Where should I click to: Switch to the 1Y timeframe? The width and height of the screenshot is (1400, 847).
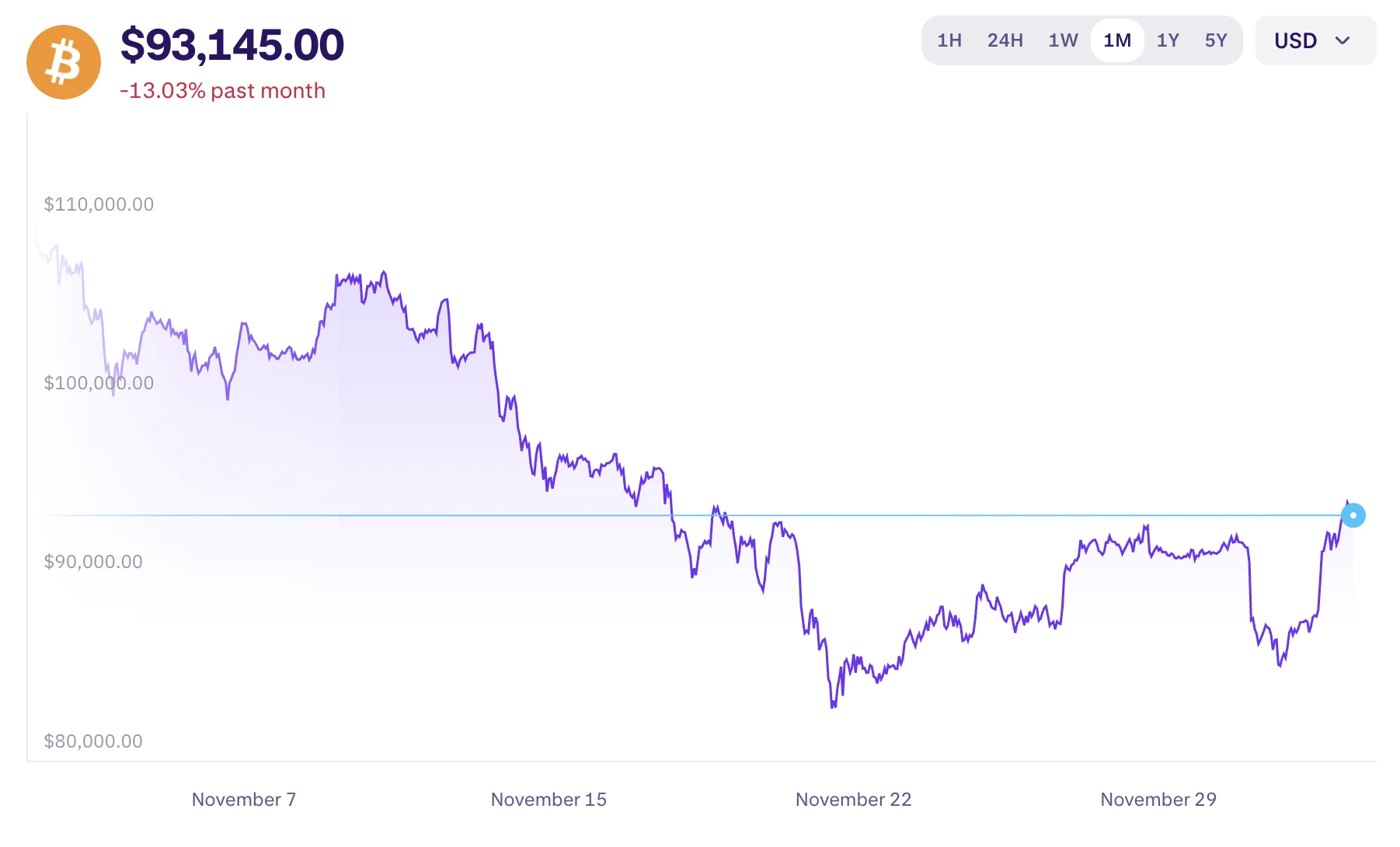(x=1168, y=40)
